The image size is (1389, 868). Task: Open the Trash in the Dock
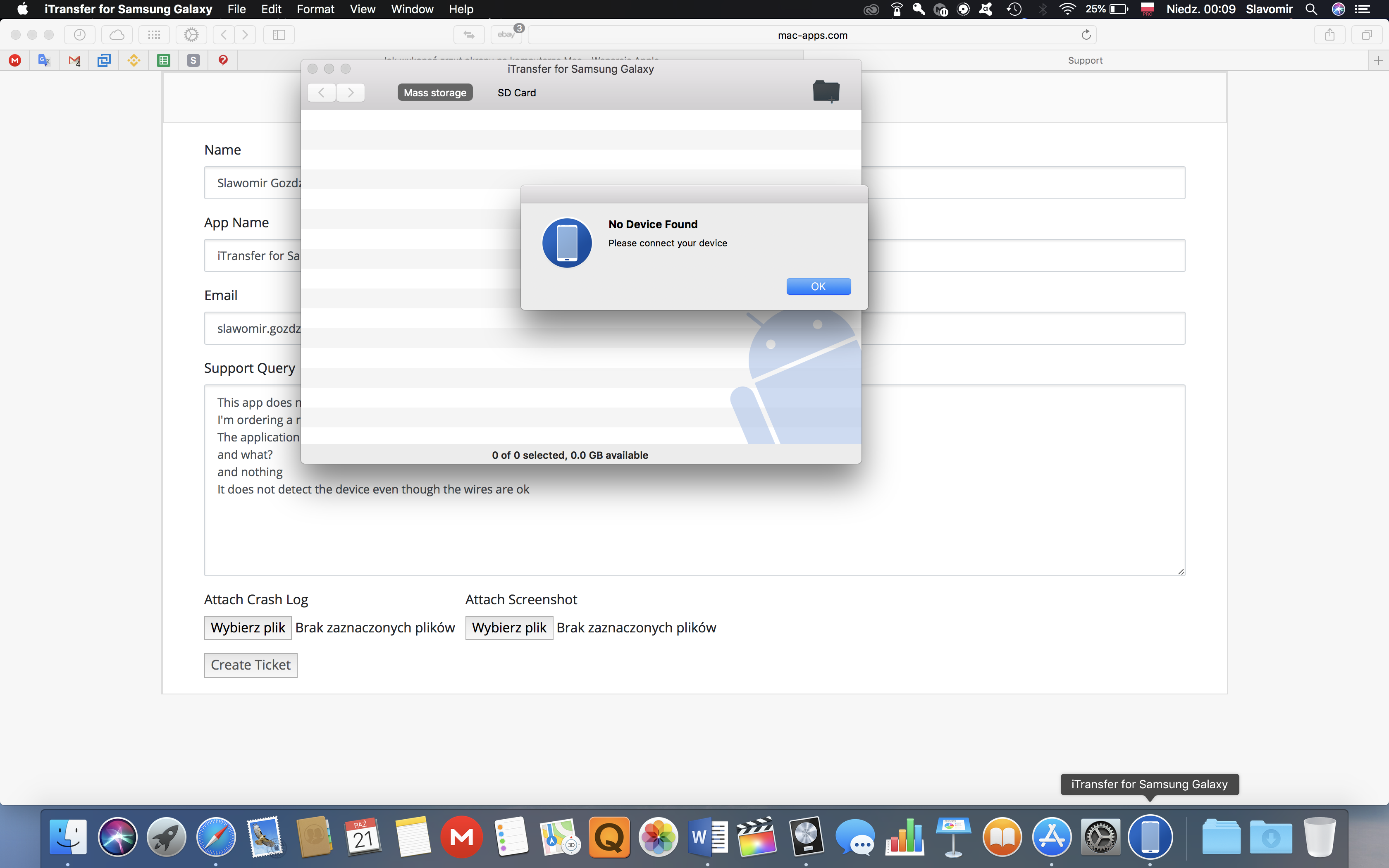click(x=1320, y=837)
